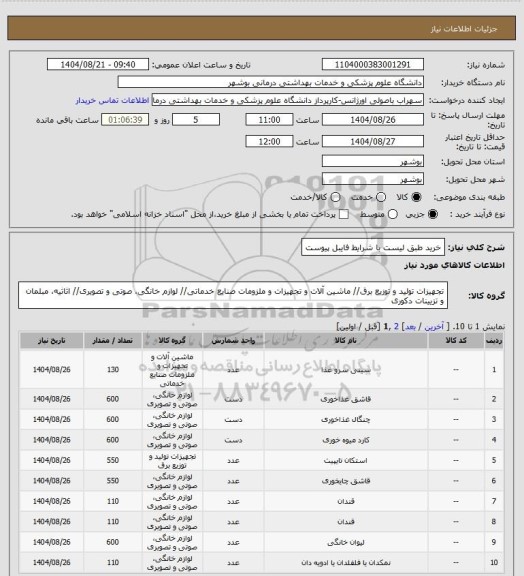The width and height of the screenshot is (524, 576).
Task: Click the item name کارد میوه خوری
Action: (x=345, y=440)
